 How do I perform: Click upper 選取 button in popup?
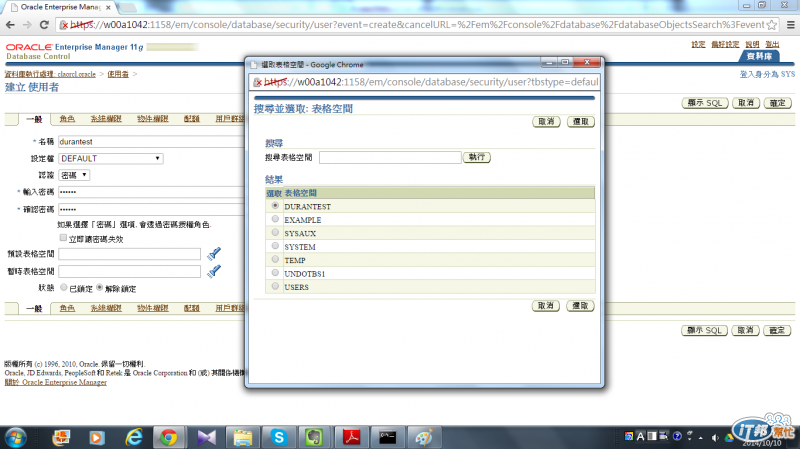pyautogui.click(x=581, y=121)
